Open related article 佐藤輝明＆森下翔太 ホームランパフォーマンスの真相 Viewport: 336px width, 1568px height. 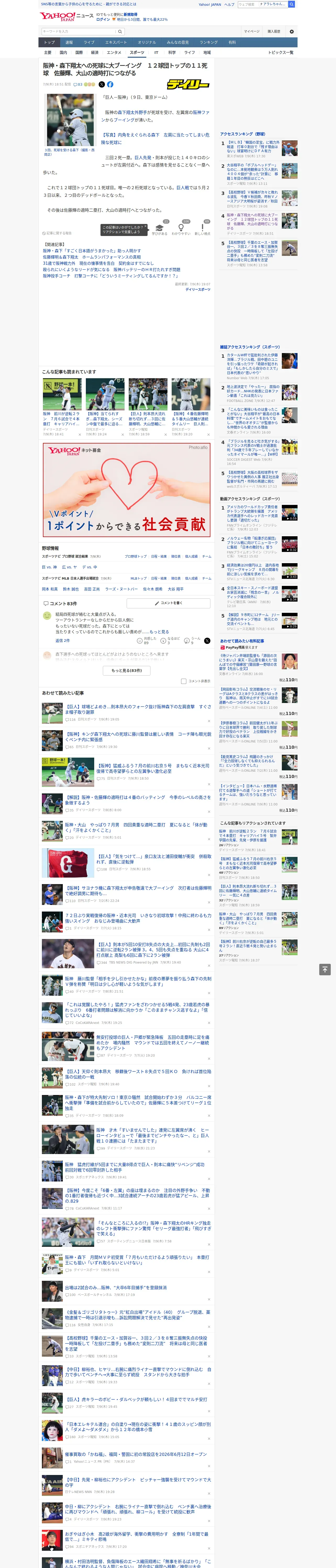pyautogui.click(x=92, y=257)
